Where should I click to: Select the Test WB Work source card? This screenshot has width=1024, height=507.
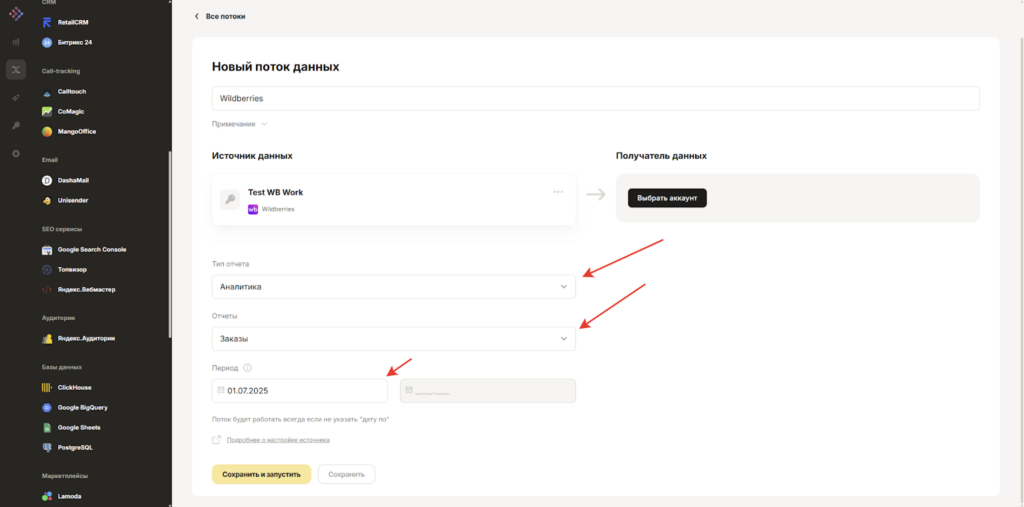tap(394, 199)
